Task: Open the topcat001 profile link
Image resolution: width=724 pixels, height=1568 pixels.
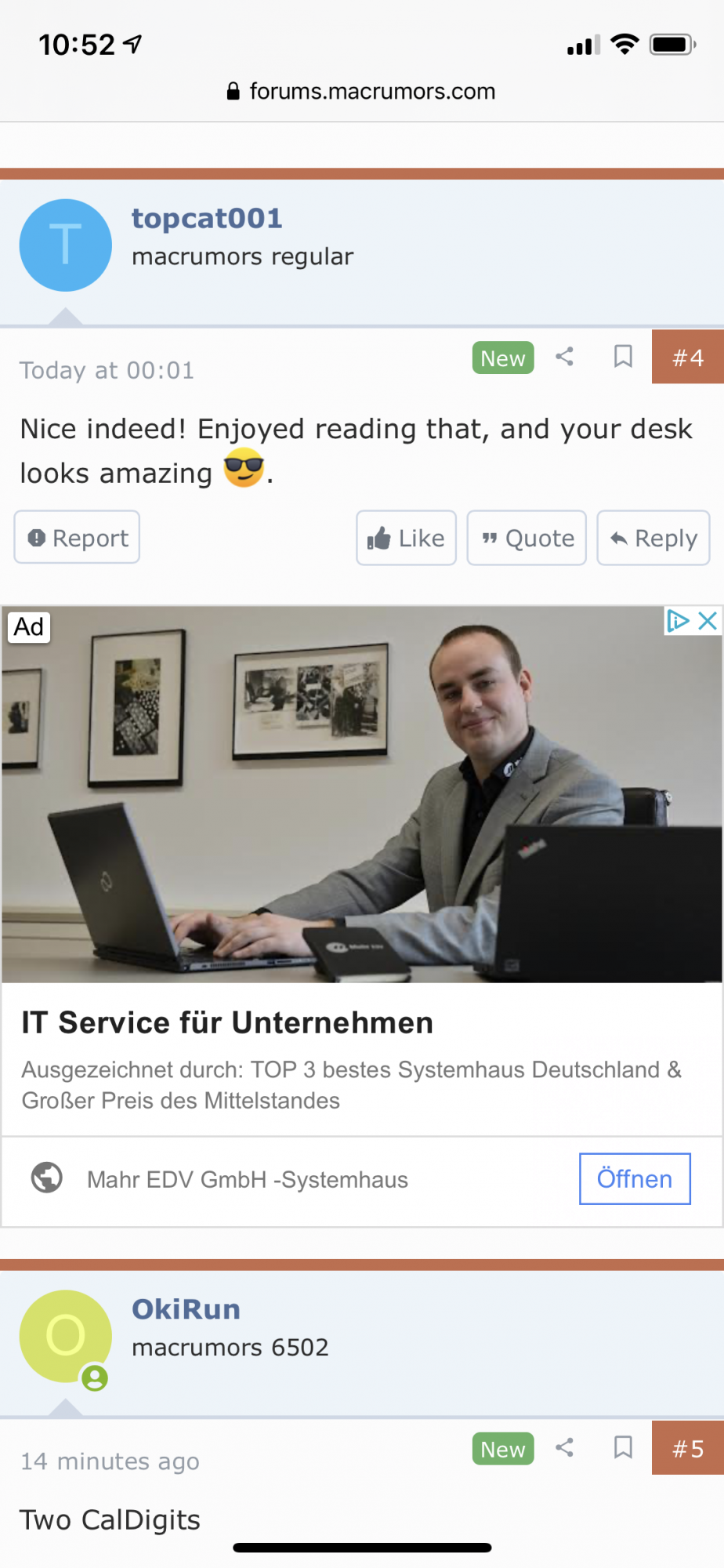Action: click(x=207, y=218)
